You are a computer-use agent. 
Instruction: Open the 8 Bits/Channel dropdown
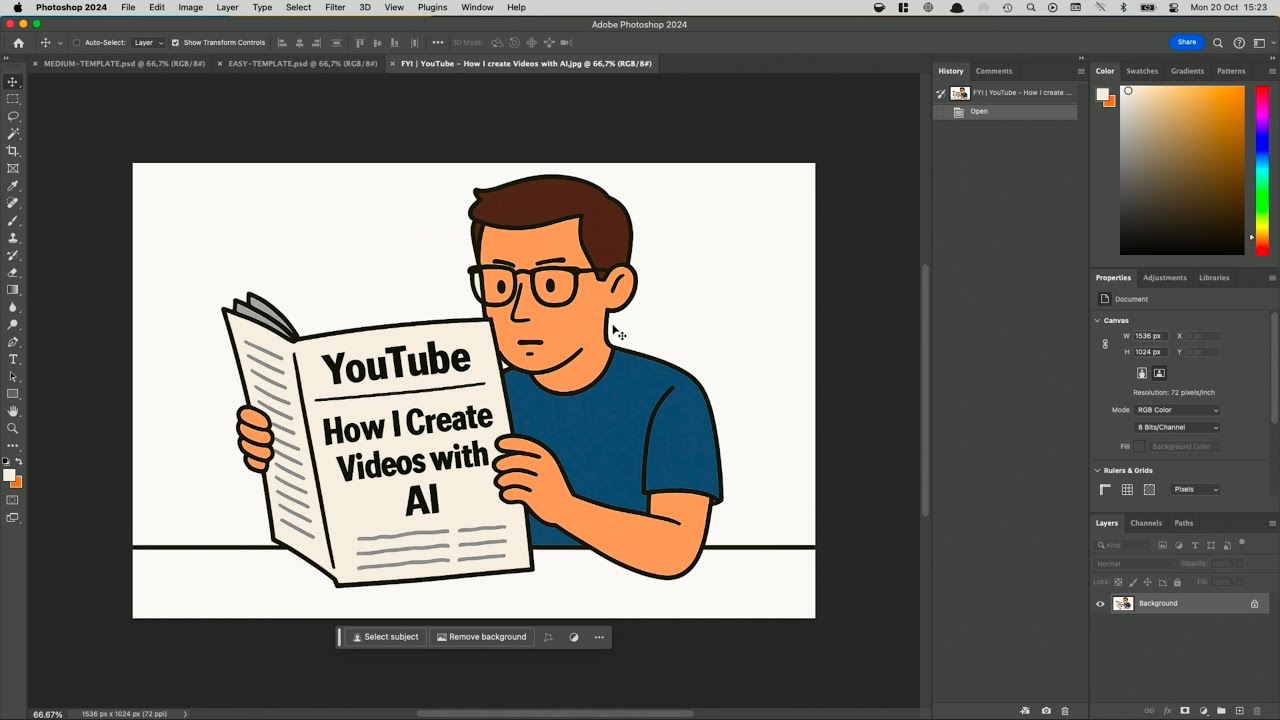coord(1178,427)
